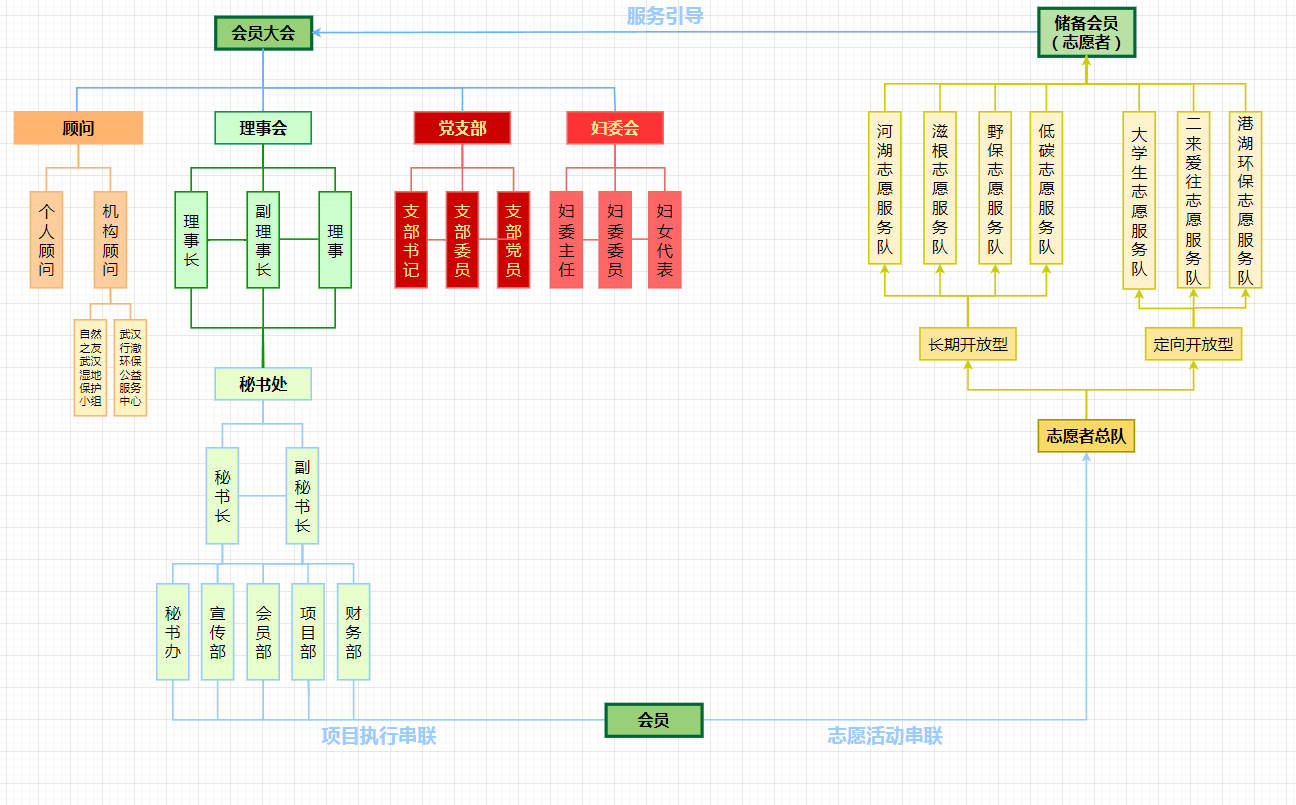Select the orange 顾问 box

coord(78,128)
